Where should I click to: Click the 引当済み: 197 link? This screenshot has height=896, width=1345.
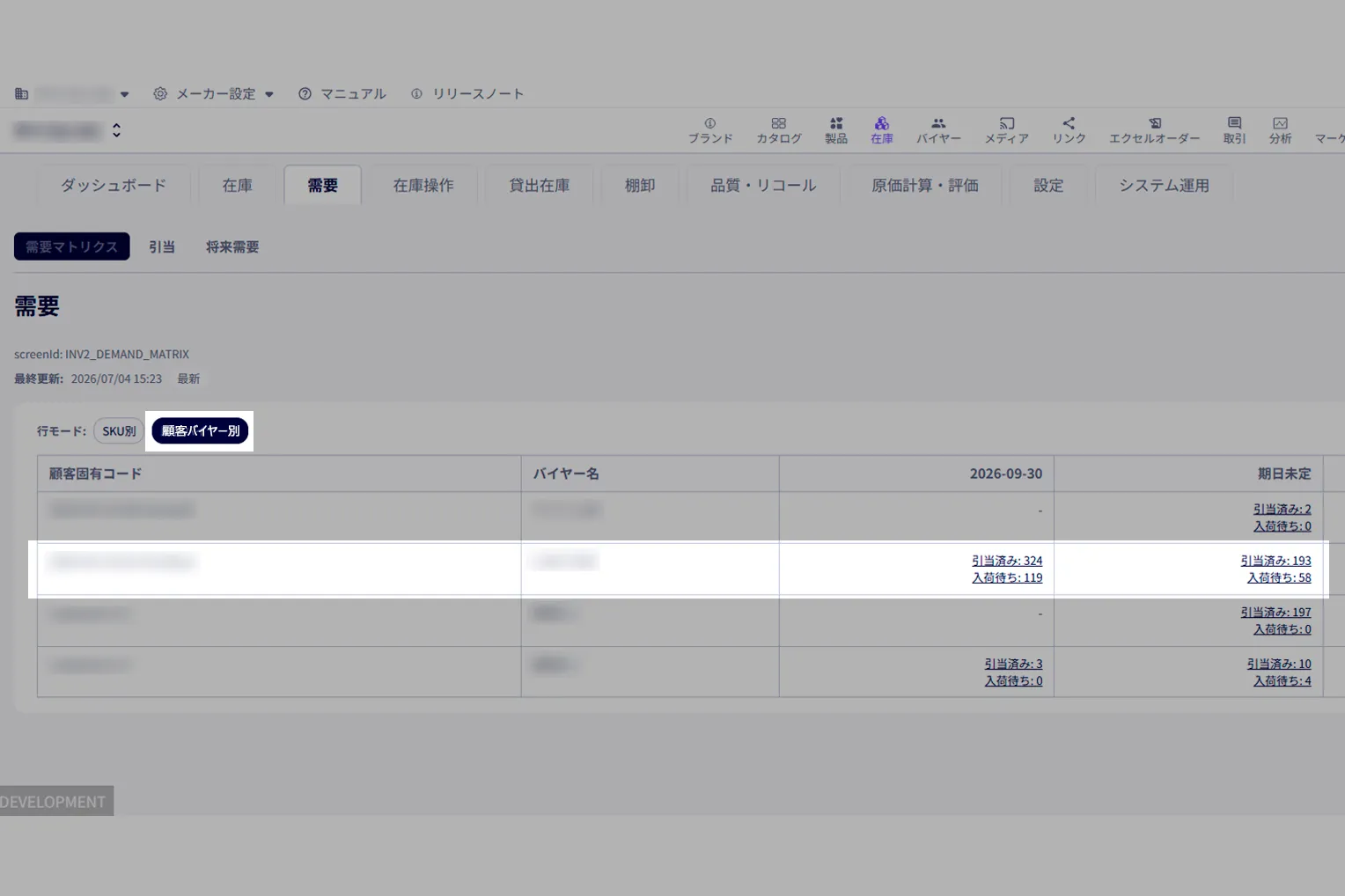click(x=1275, y=612)
